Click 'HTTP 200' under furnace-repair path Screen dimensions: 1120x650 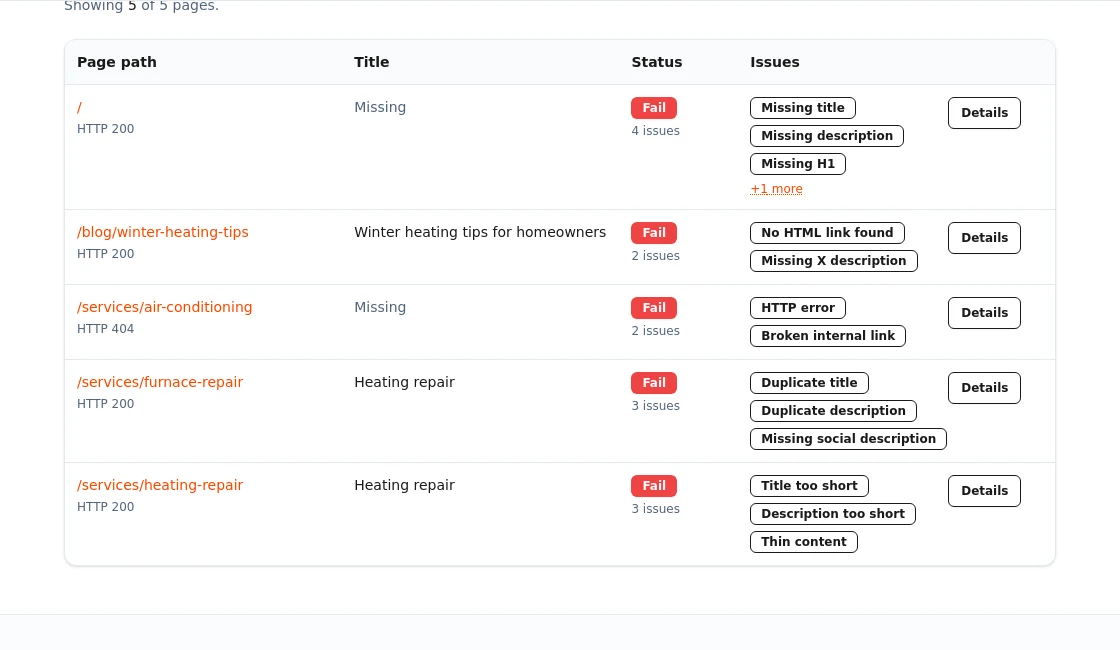click(x=105, y=404)
